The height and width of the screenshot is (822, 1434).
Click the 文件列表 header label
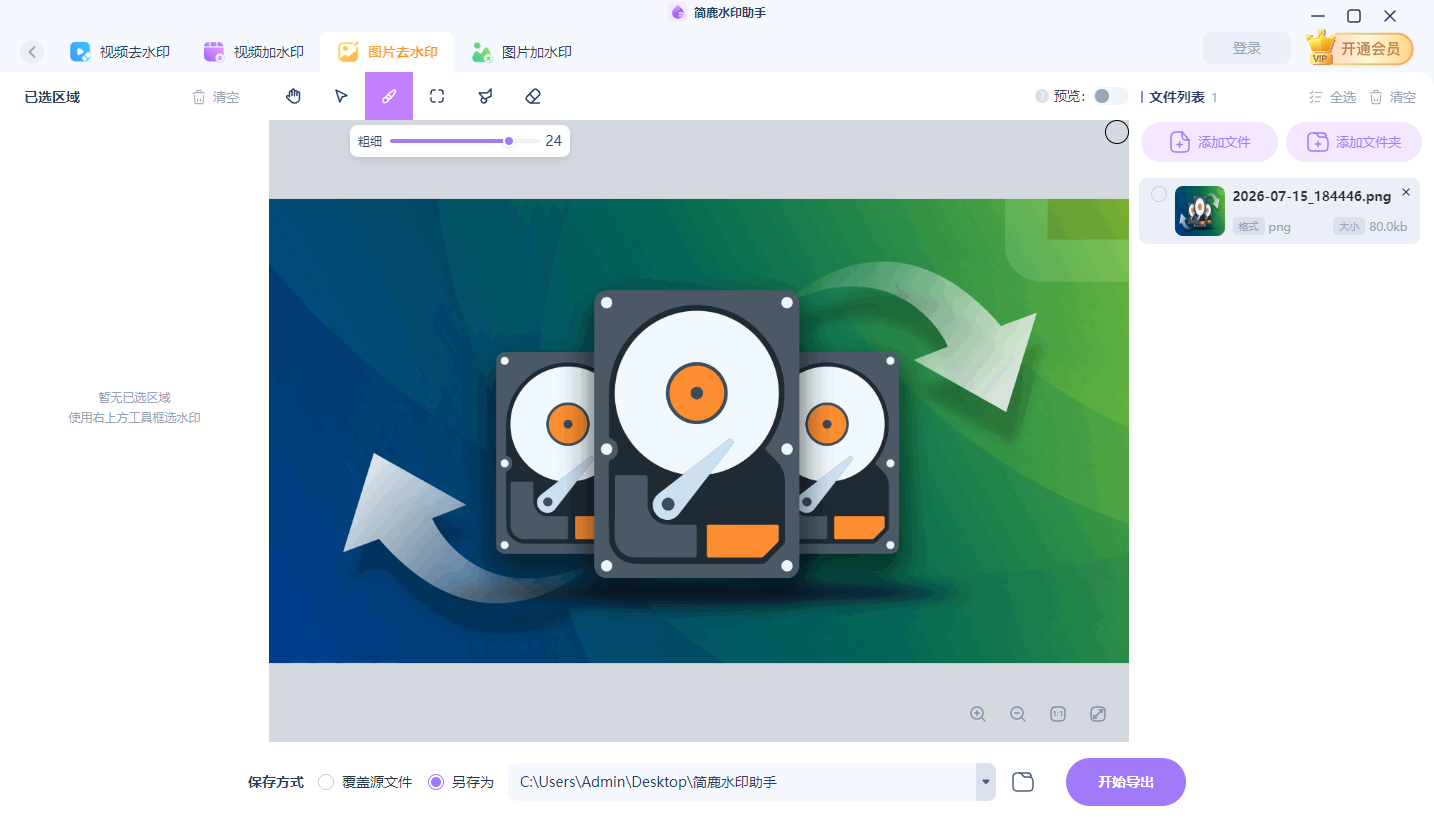(1177, 97)
